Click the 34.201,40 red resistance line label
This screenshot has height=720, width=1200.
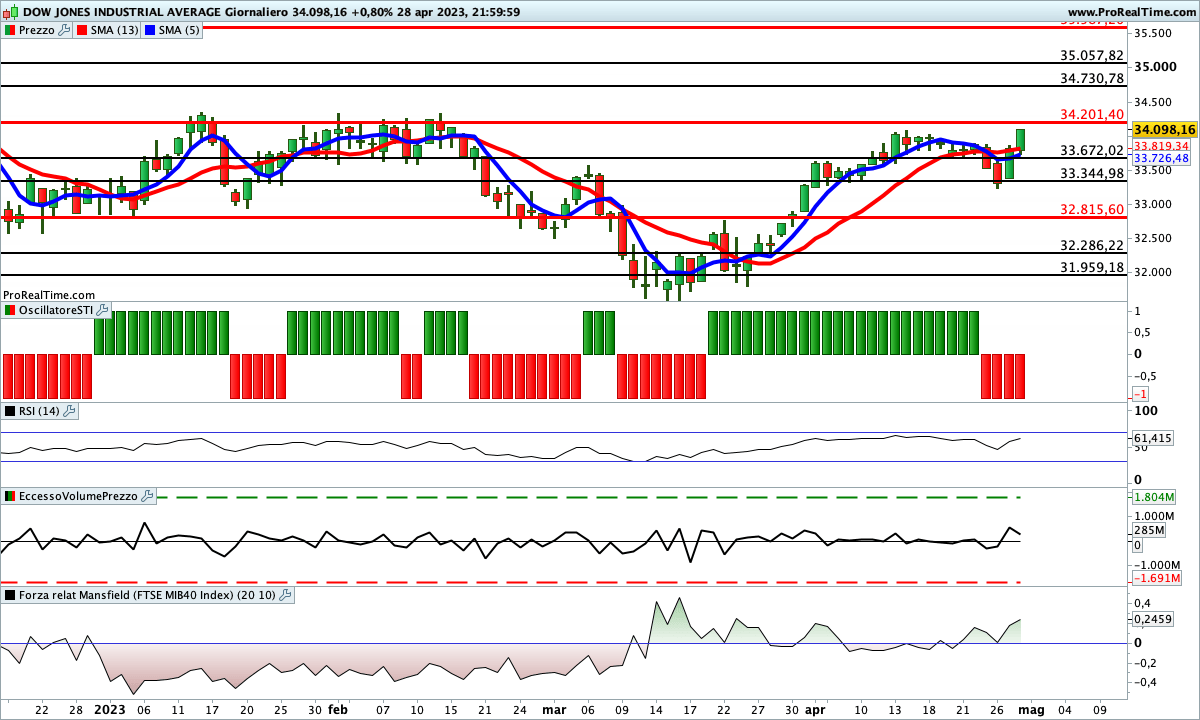click(x=1091, y=114)
